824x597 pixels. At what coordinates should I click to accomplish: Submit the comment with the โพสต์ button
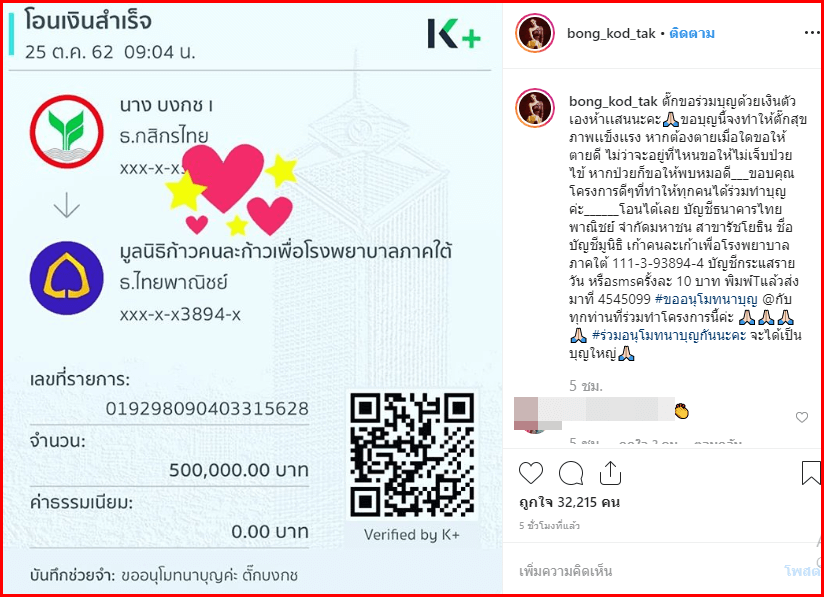coord(802,571)
